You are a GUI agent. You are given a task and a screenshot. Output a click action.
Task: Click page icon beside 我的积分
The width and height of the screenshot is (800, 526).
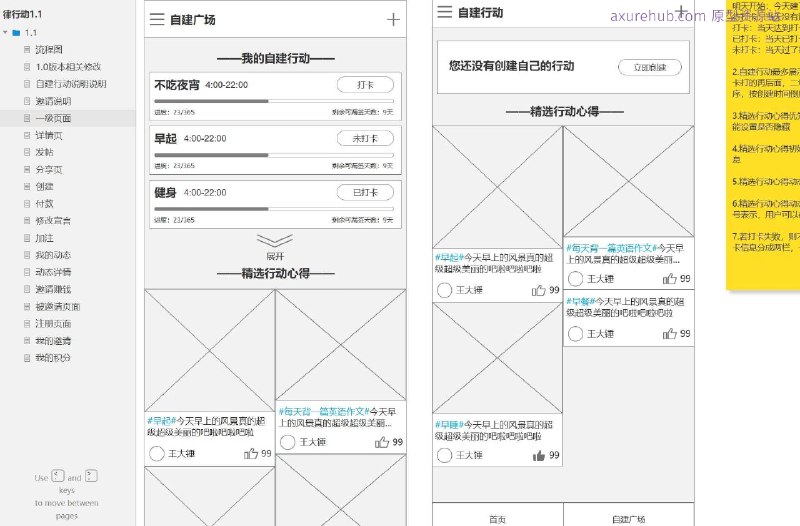[x=27, y=358]
